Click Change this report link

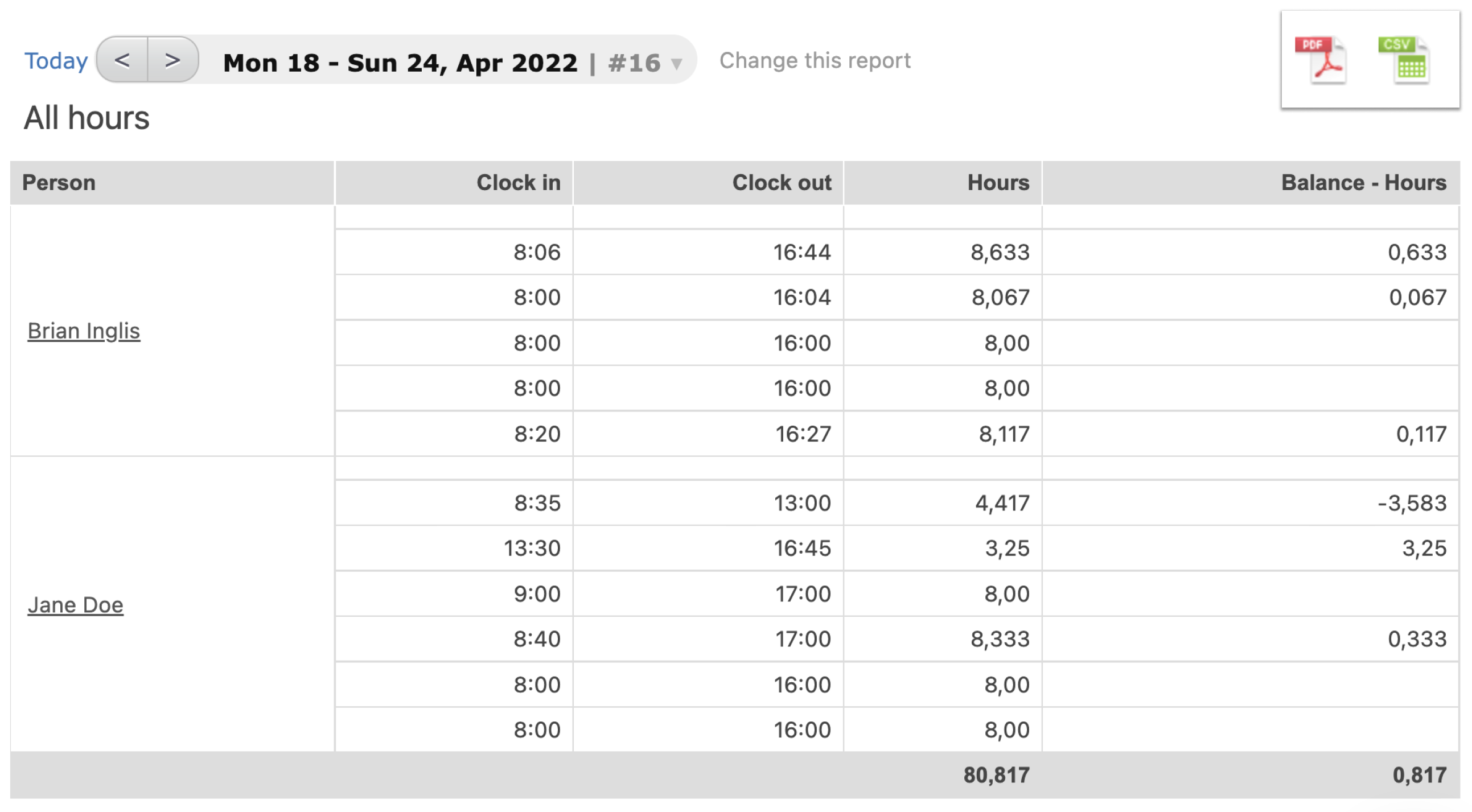[815, 60]
